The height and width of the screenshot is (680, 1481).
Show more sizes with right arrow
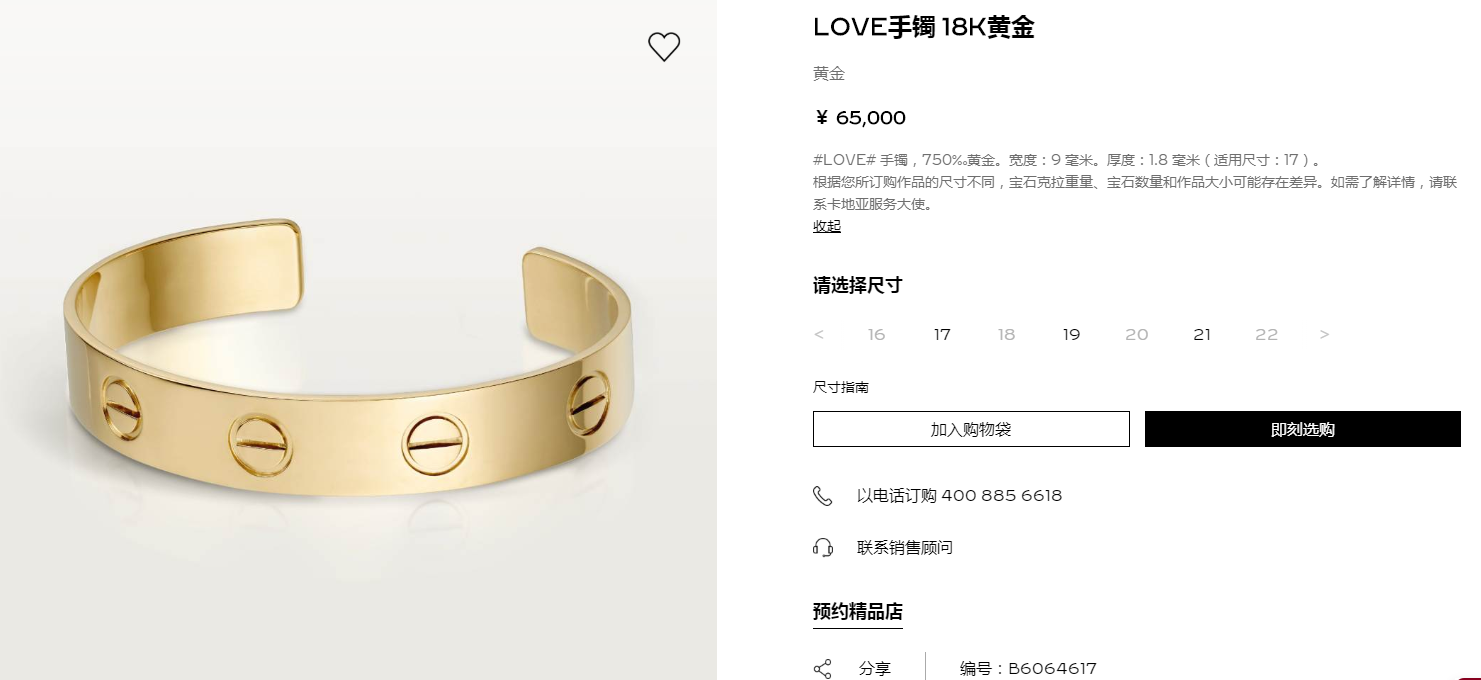(x=1325, y=335)
